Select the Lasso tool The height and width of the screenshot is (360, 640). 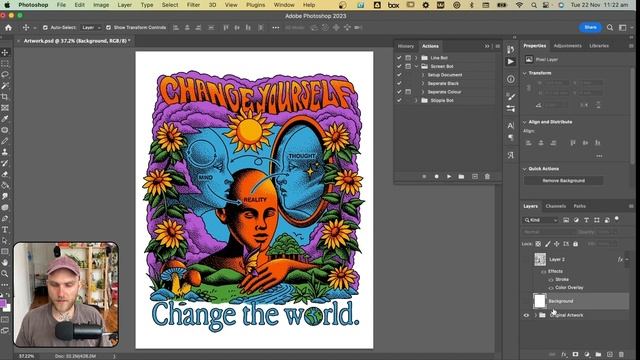tap(5, 75)
